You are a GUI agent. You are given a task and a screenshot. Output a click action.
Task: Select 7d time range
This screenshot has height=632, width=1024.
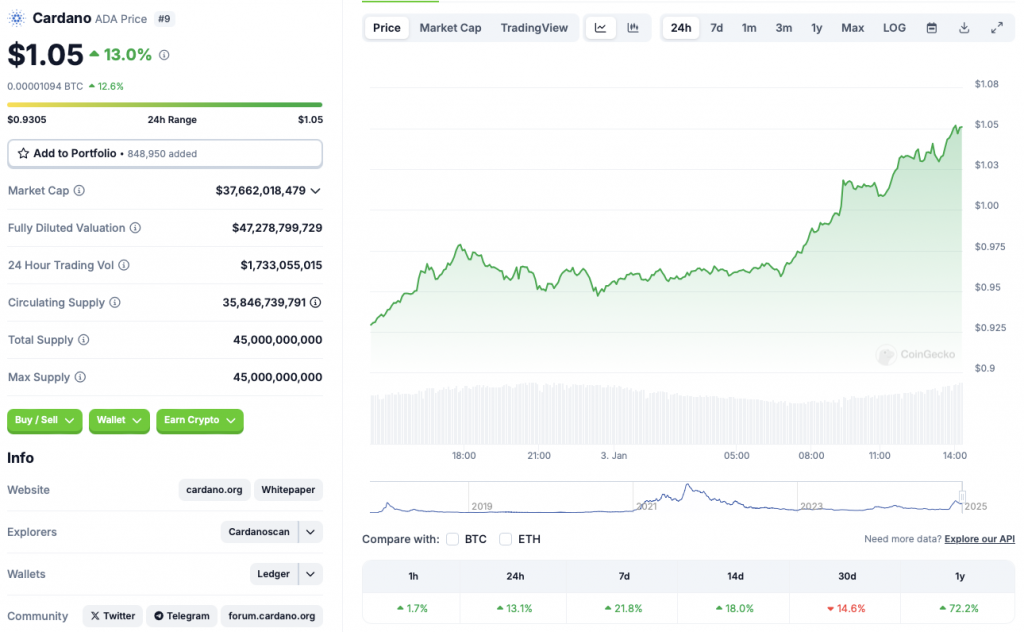[x=716, y=27]
